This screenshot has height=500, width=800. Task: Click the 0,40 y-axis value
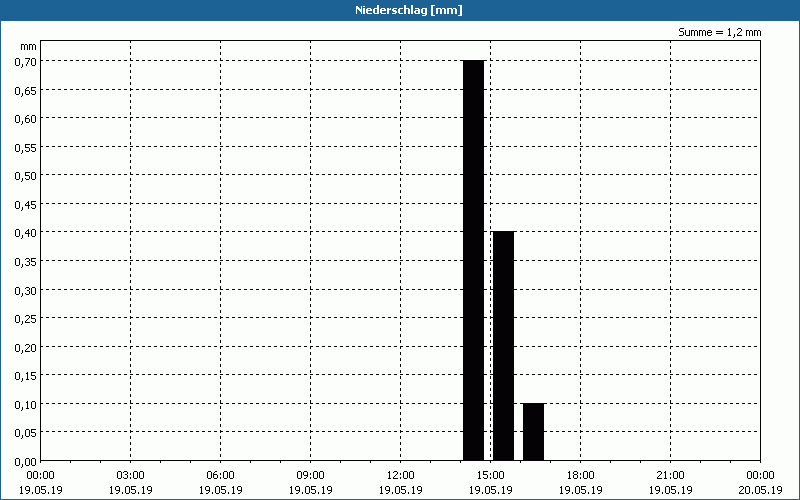coord(26,233)
